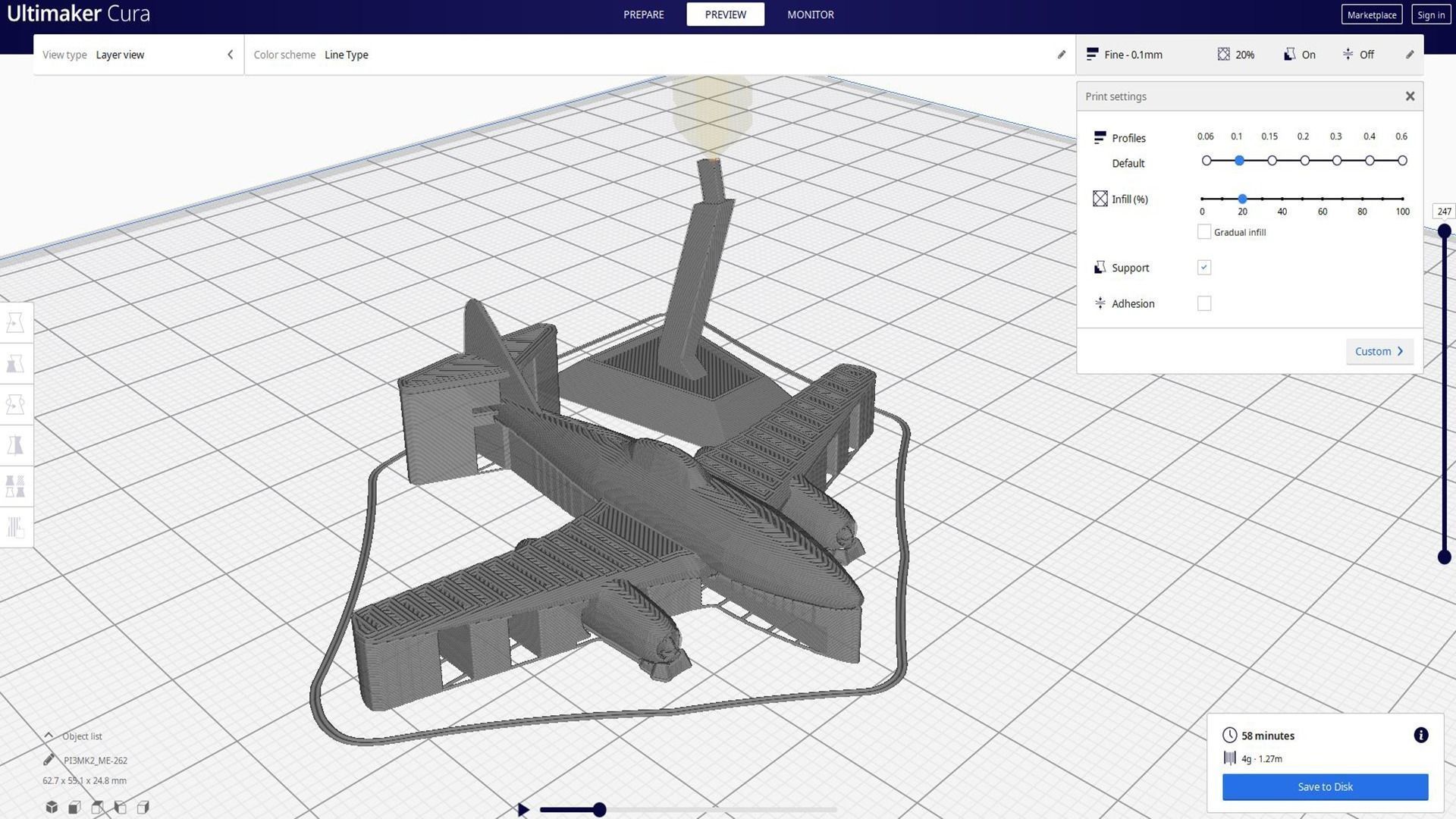Image resolution: width=1456 pixels, height=819 pixels.
Task: Select the Scale tool in left toolbar
Action: (x=15, y=364)
